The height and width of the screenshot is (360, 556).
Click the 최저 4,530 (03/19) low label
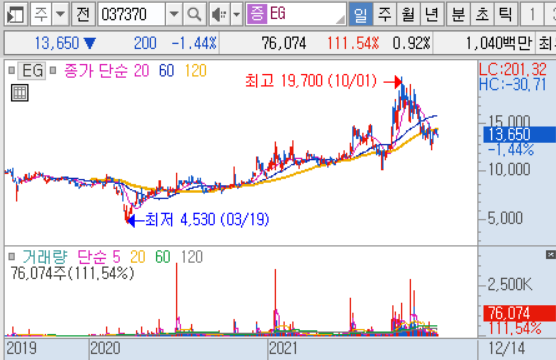(x=207, y=220)
